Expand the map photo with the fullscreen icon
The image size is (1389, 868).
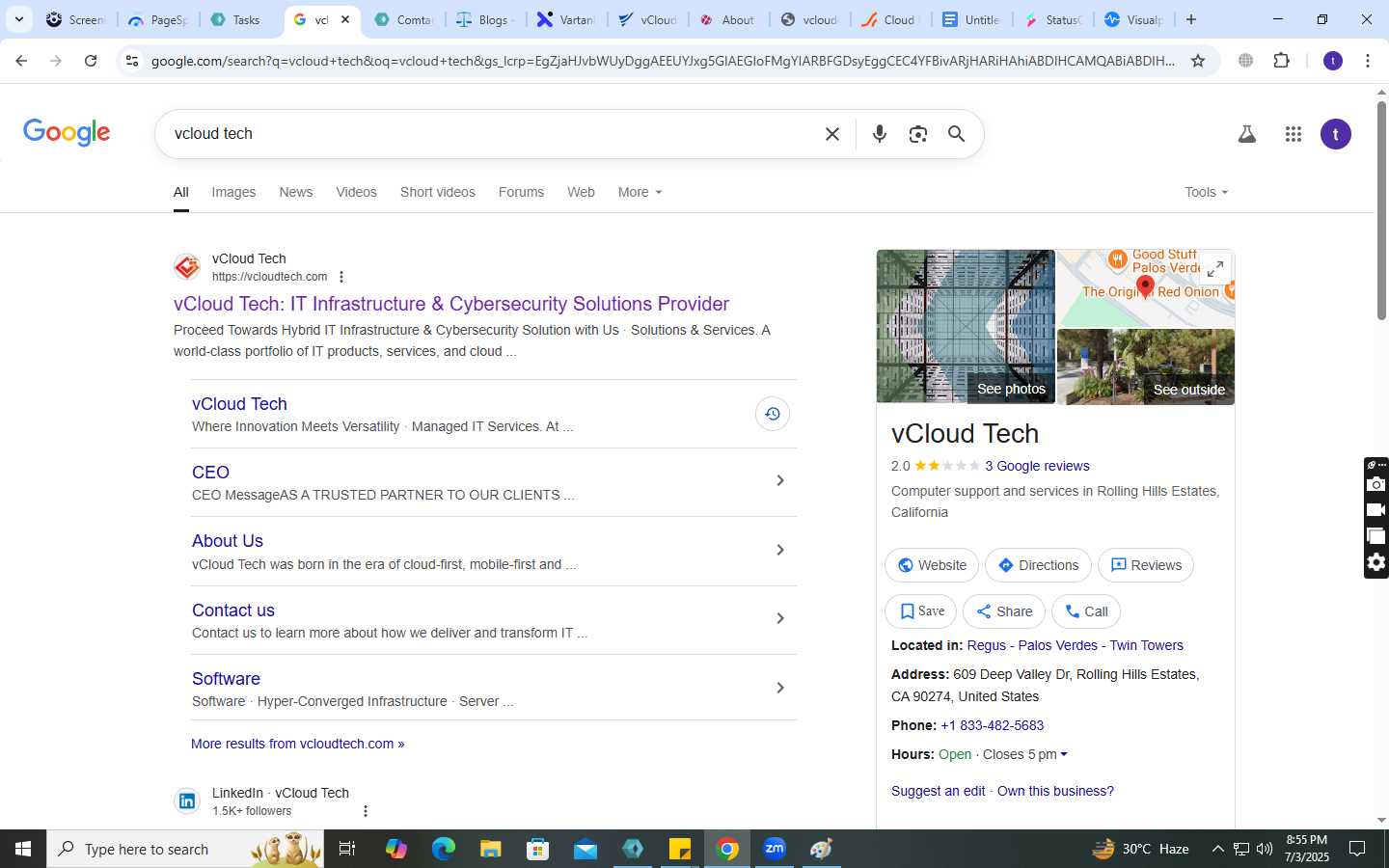click(x=1216, y=268)
